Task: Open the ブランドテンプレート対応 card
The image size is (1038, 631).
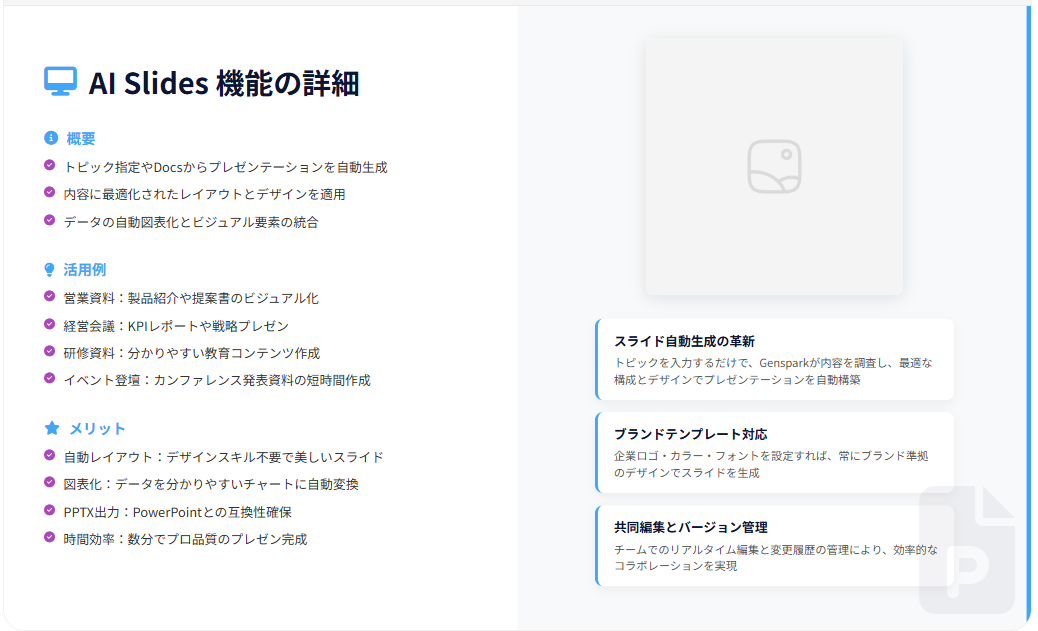Action: pyautogui.click(x=774, y=453)
